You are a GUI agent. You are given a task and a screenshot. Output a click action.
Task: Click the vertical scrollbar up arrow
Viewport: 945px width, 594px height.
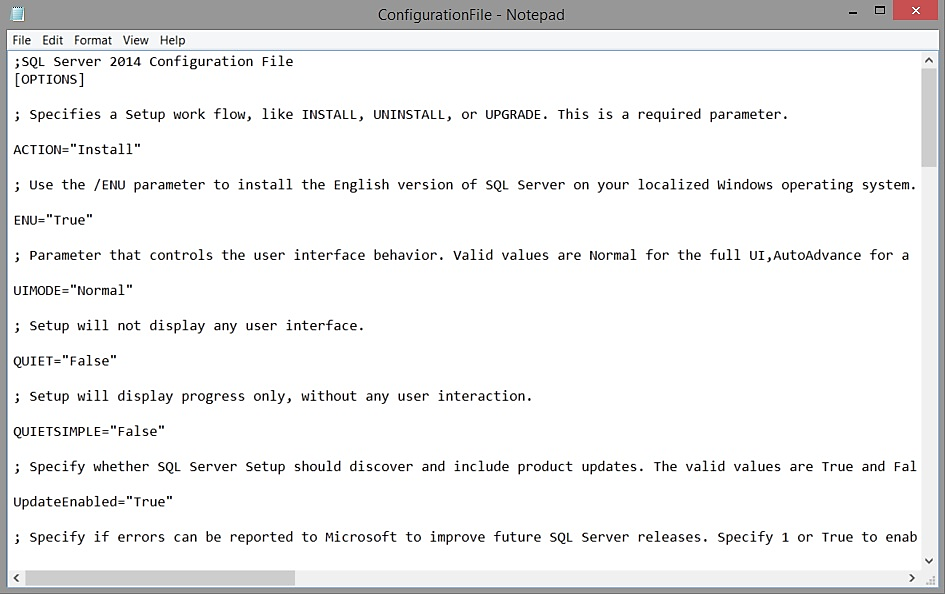[x=929, y=60]
